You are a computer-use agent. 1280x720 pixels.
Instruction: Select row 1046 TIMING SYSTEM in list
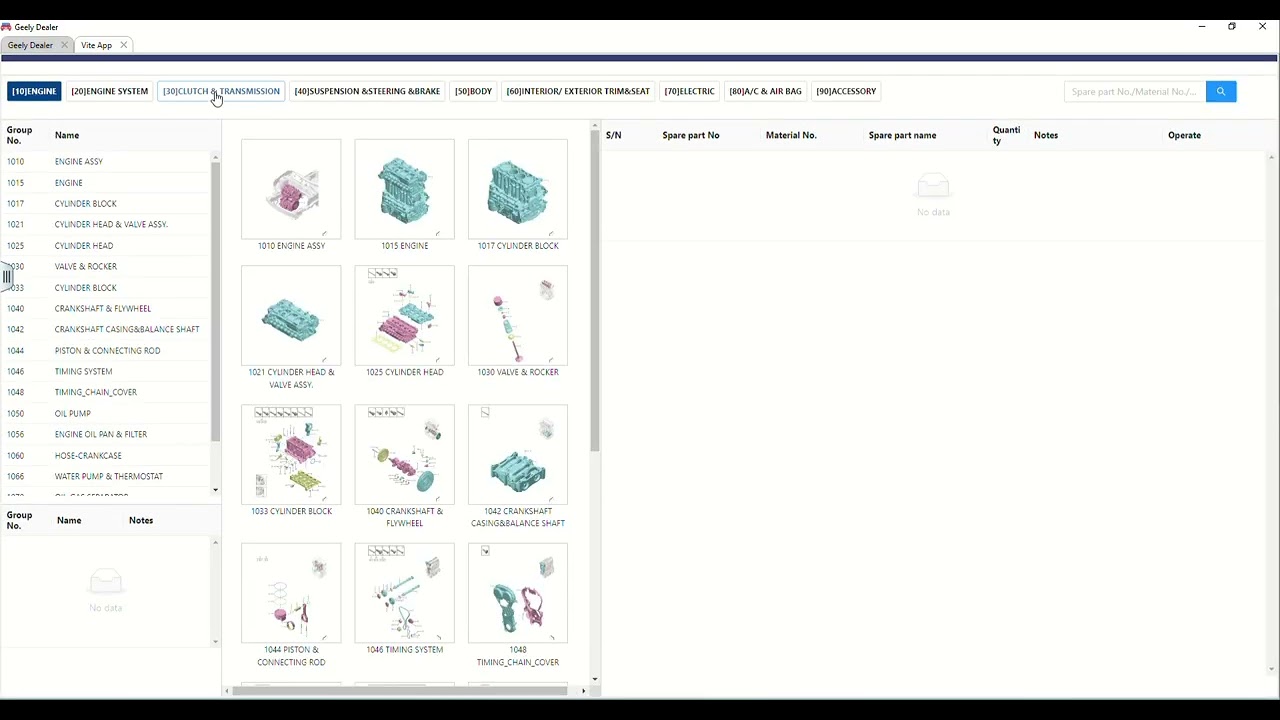click(x=105, y=371)
